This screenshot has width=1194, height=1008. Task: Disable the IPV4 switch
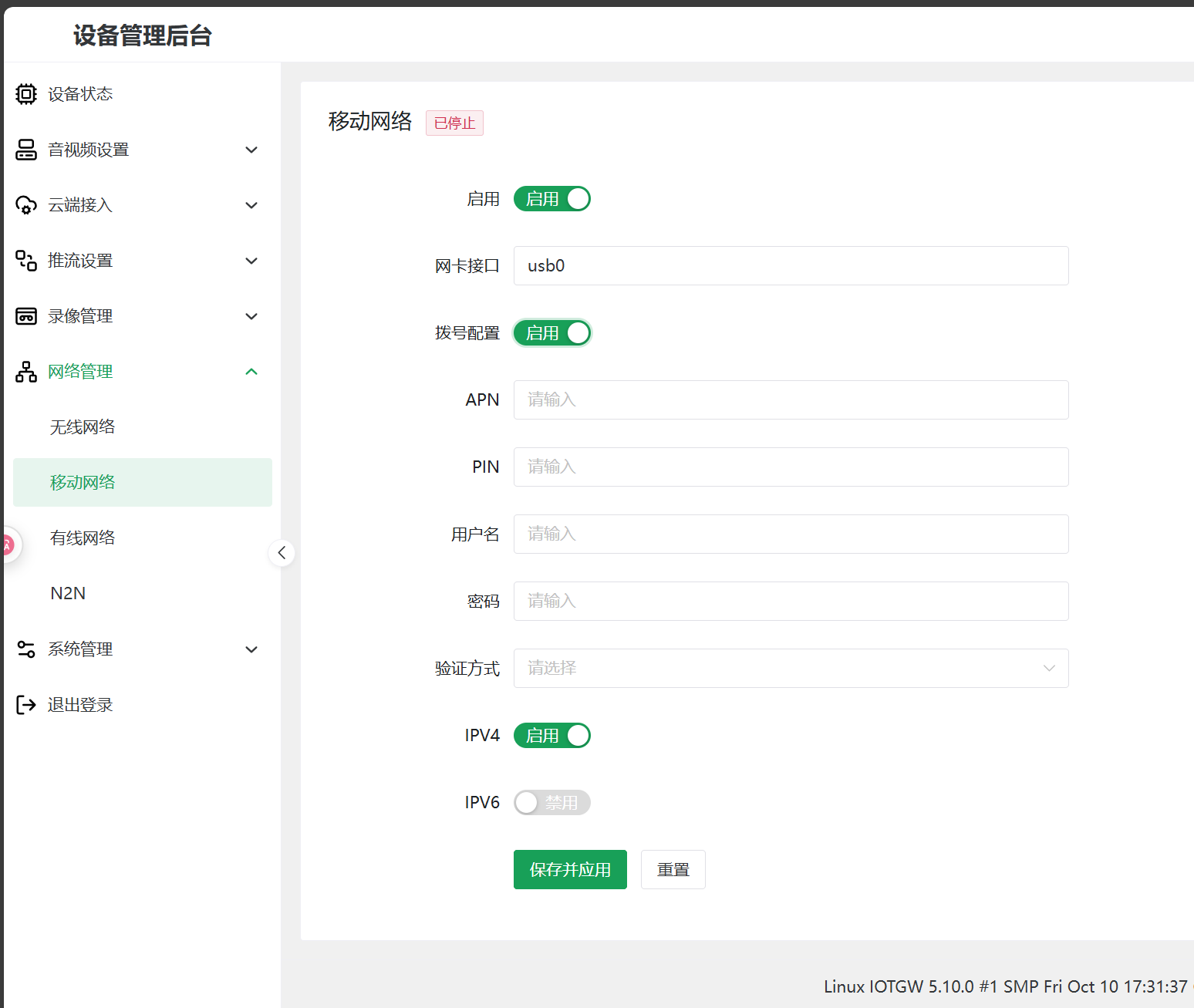pyautogui.click(x=551, y=736)
